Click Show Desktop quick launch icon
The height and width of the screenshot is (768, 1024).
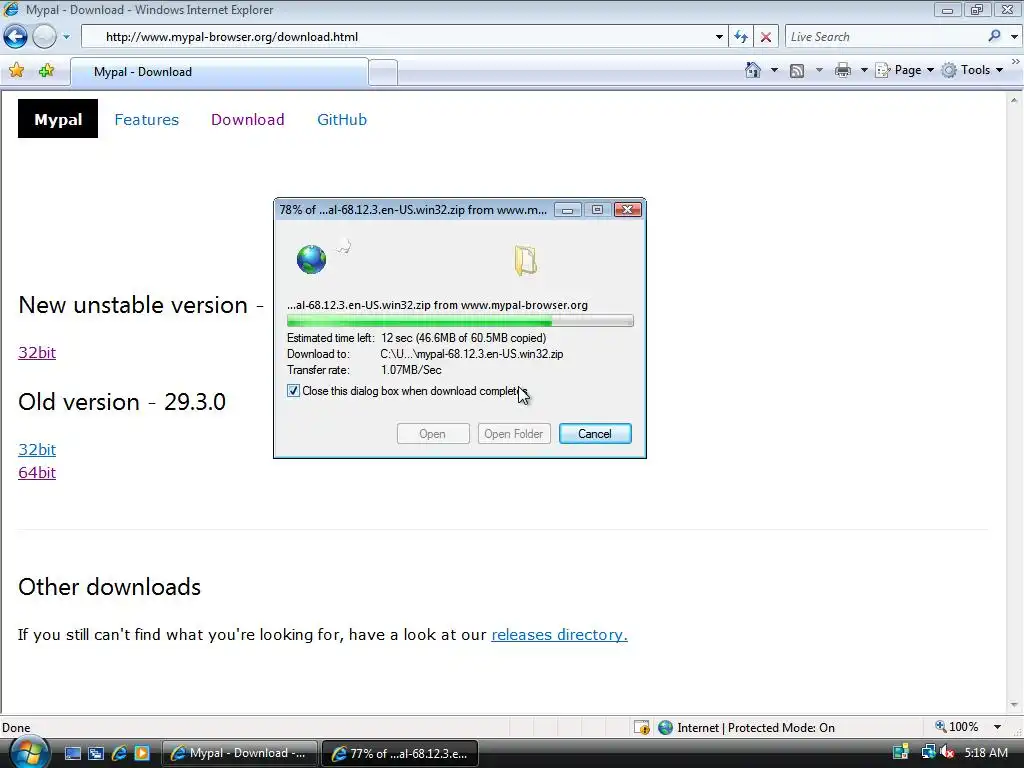(x=72, y=753)
